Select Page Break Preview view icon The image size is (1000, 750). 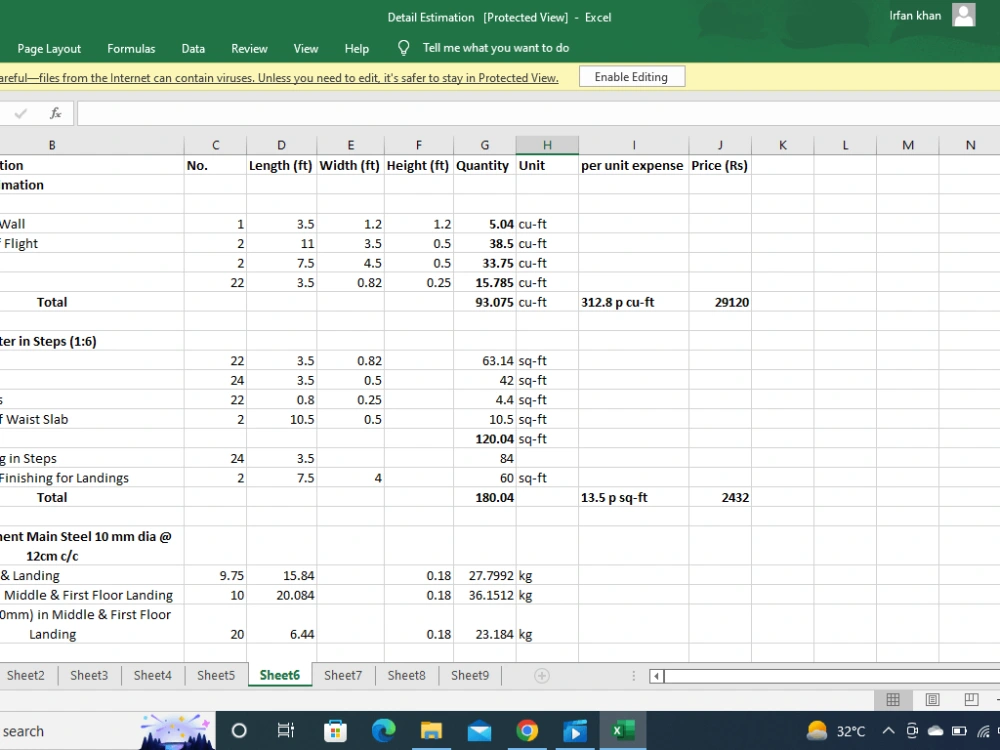pos(969,700)
